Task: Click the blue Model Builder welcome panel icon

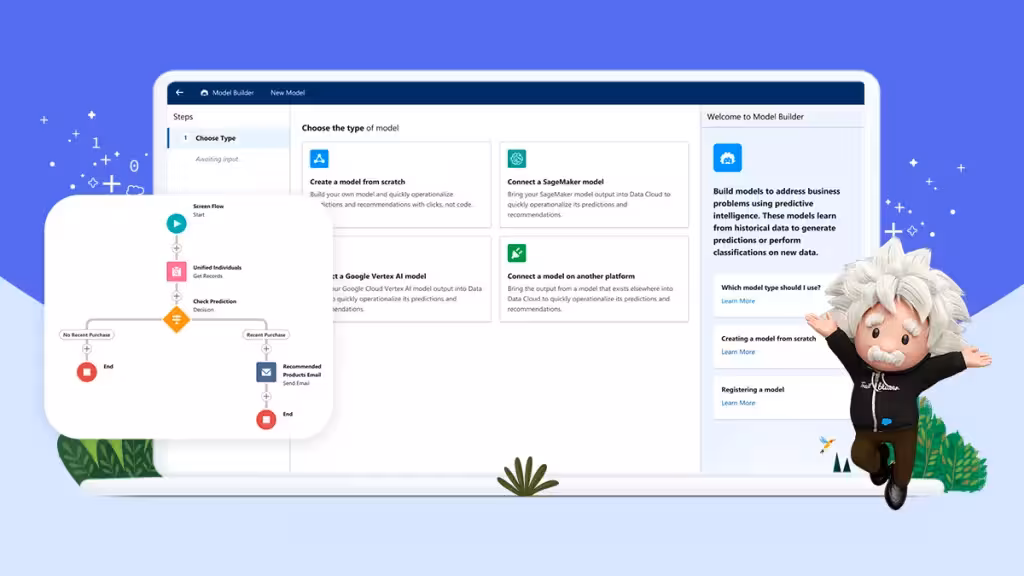Action: pos(727,158)
